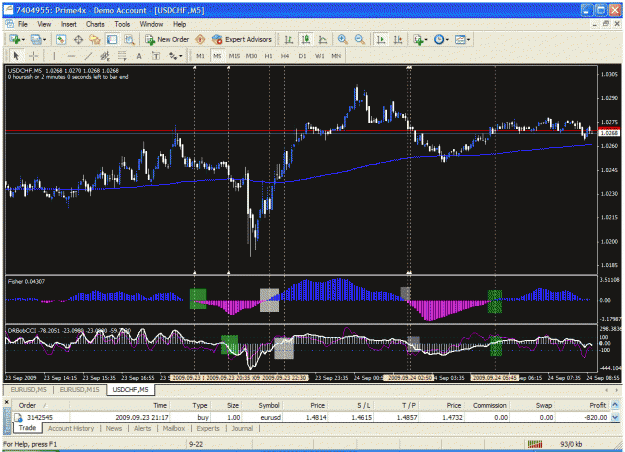Zoom out on the chart
This screenshot has height=452, width=625.
coord(360,39)
